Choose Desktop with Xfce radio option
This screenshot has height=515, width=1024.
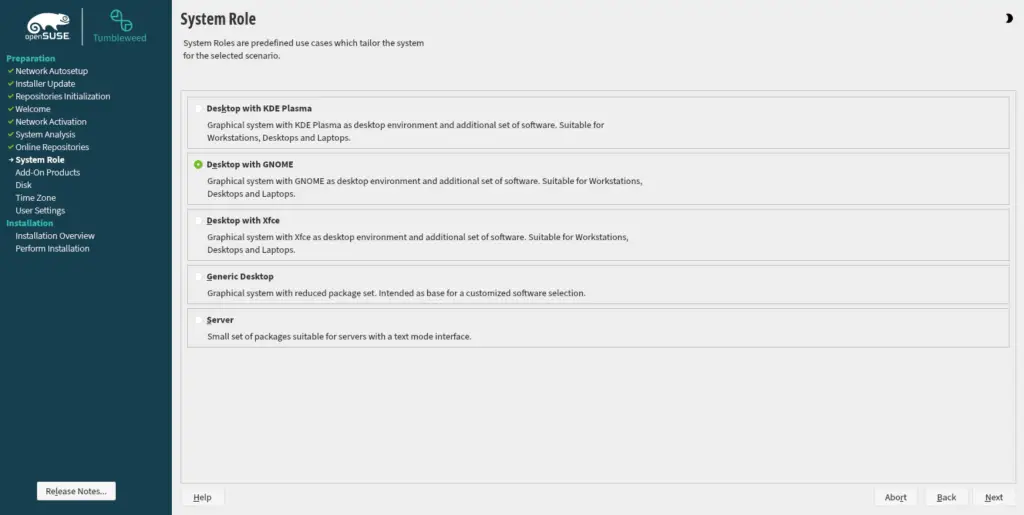[199, 220]
